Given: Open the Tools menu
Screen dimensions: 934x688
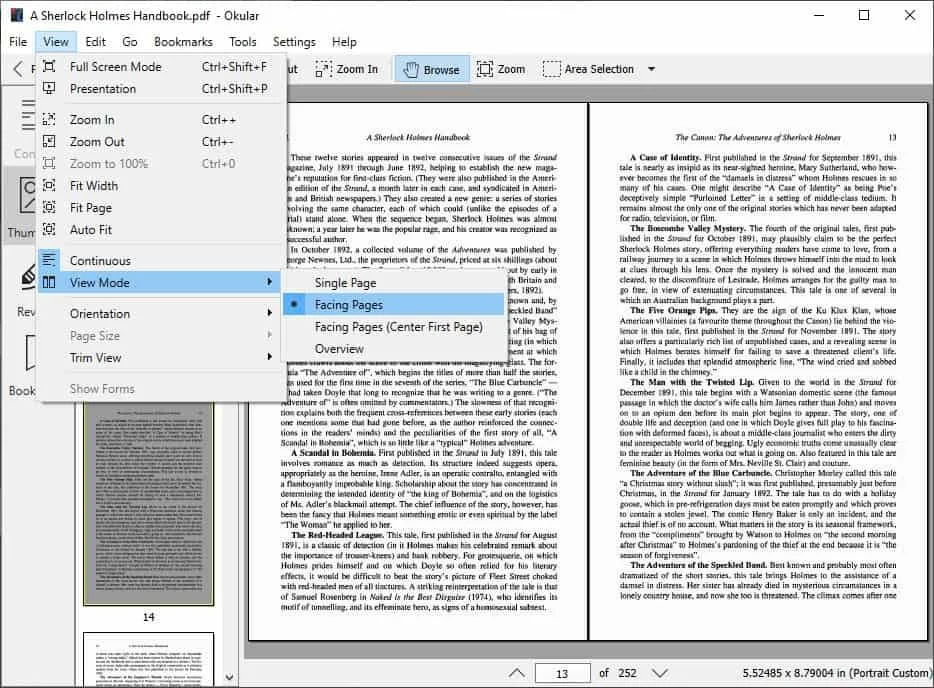Looking at the screenshot, I should coord(242,42).
